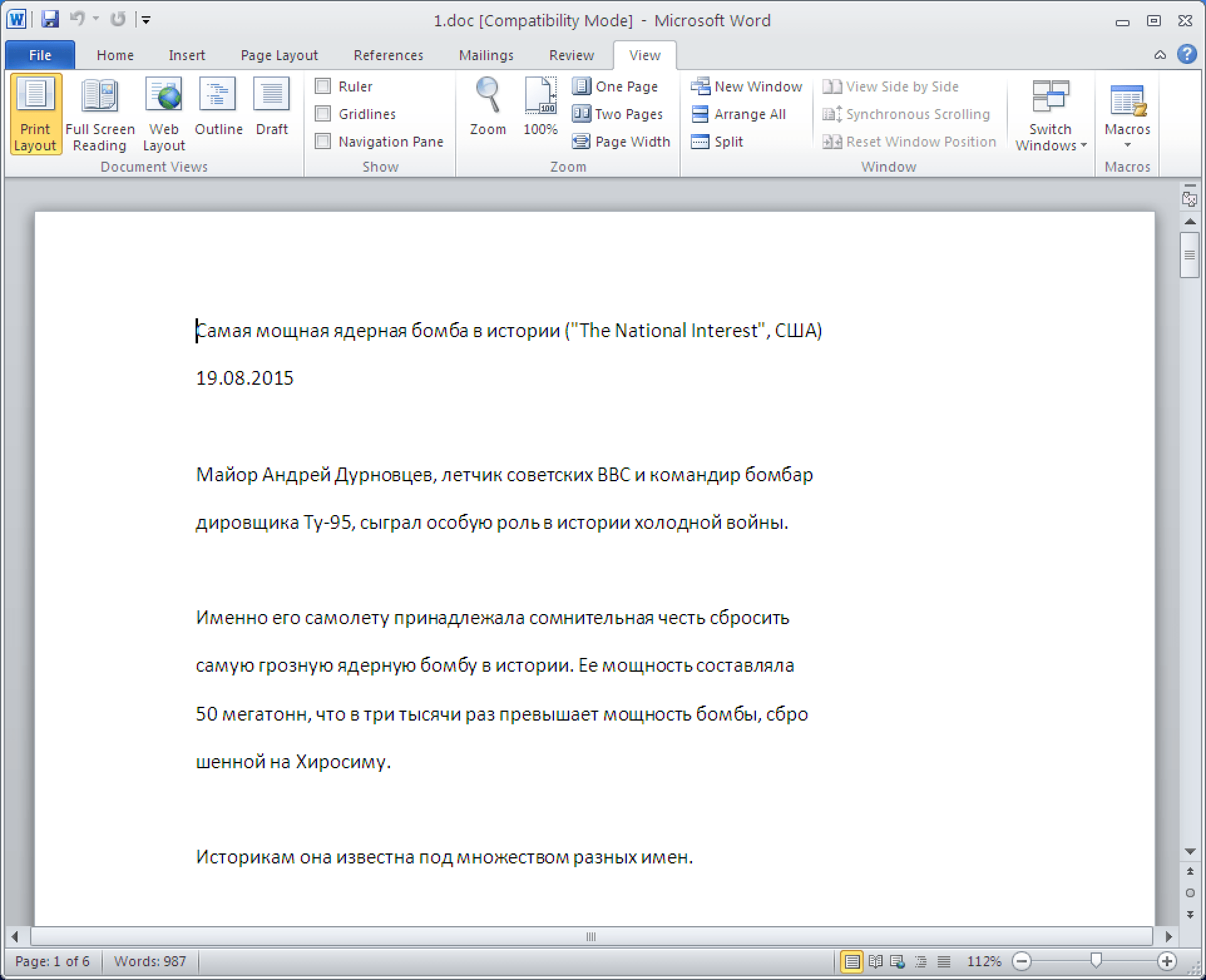Open the Two Pages view
1206x980 pixels.
pyautogui.click(x=621, y=114)
